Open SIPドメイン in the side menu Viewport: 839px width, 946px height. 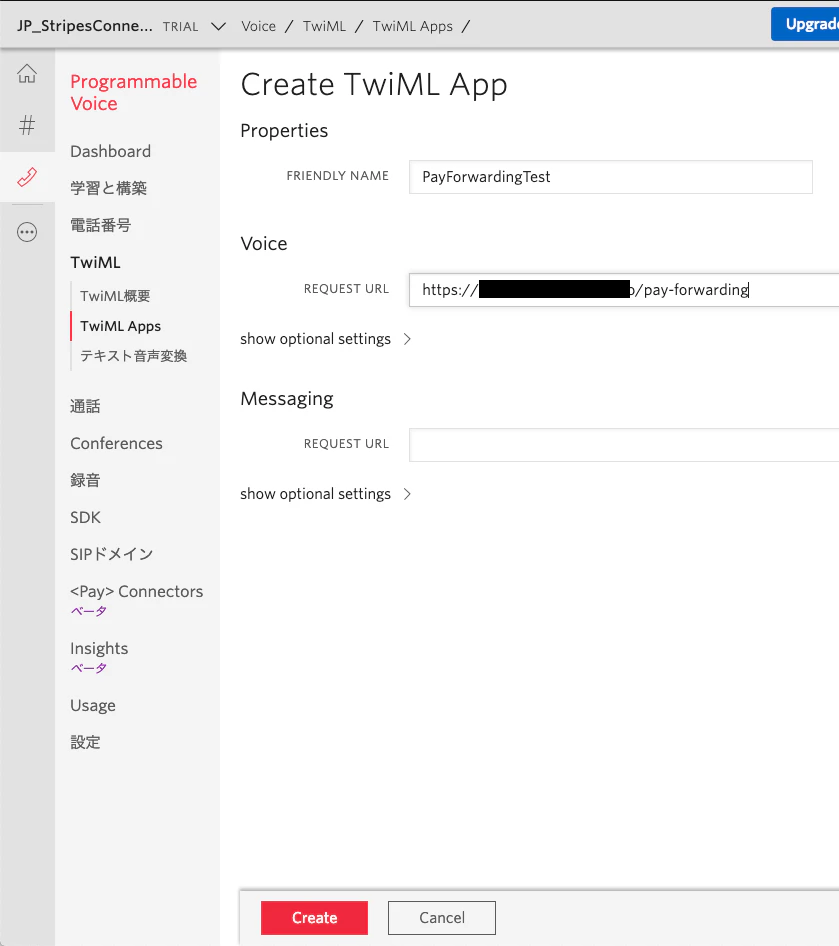[x=112, y=554]
